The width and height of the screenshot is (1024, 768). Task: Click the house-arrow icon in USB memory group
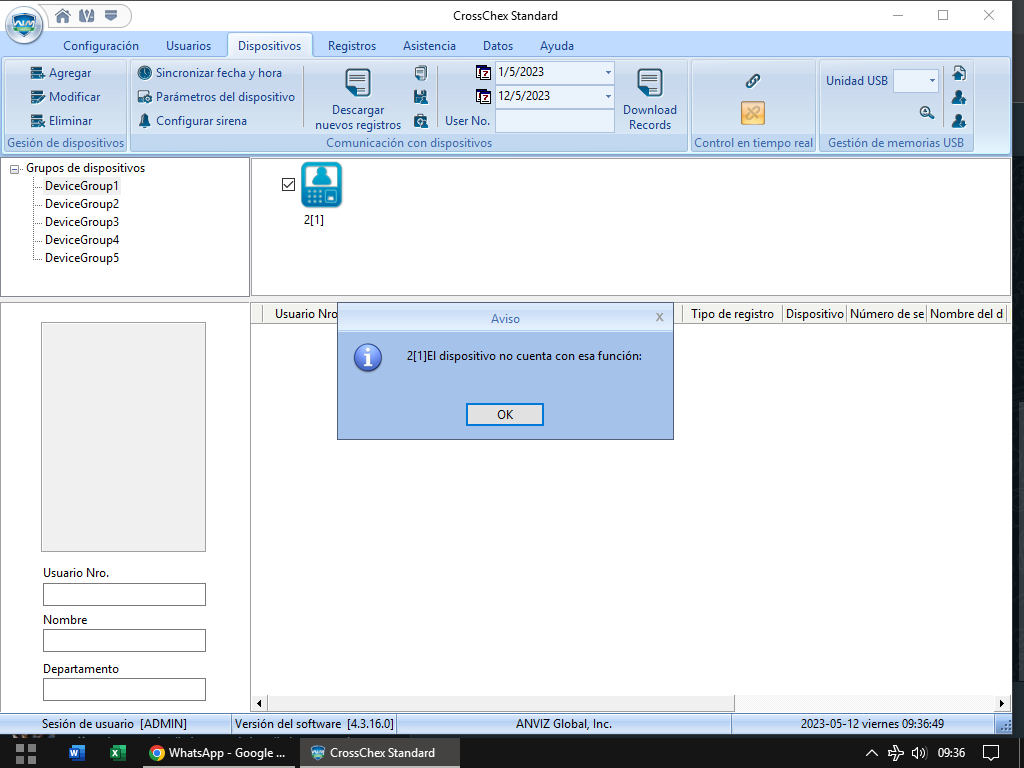(959, 73)
